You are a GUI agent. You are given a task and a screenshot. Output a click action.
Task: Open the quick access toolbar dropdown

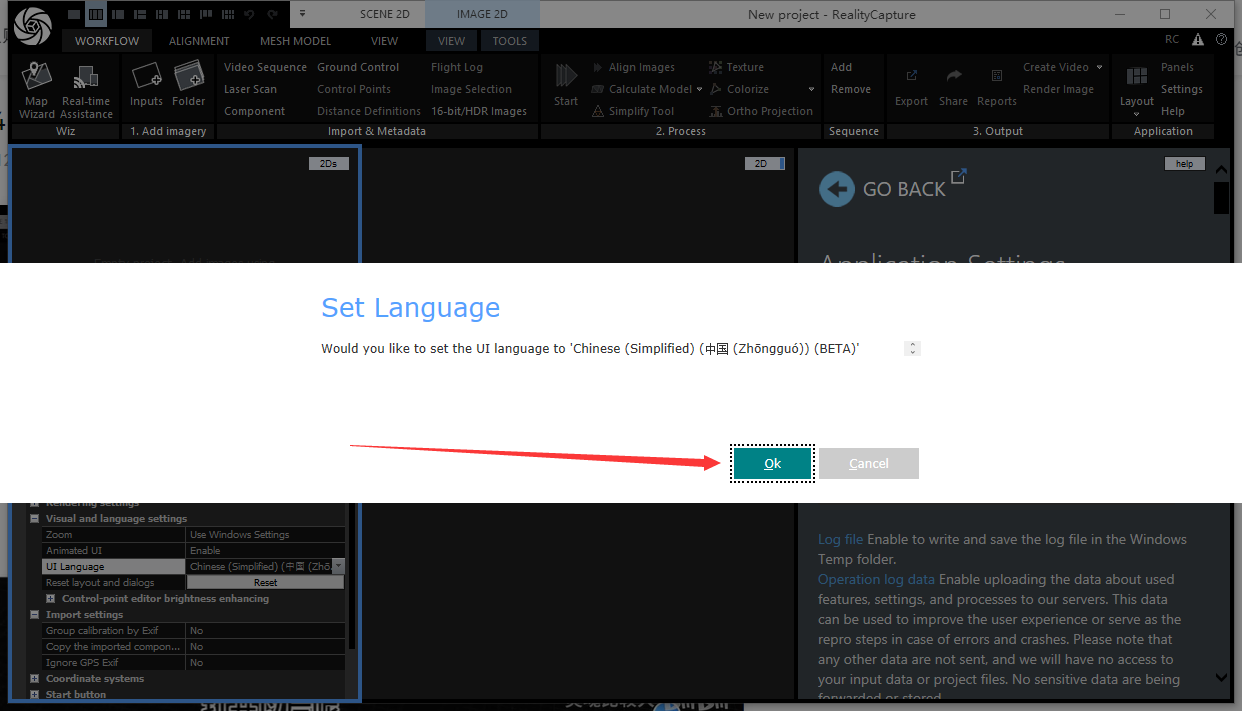(302, 14)
